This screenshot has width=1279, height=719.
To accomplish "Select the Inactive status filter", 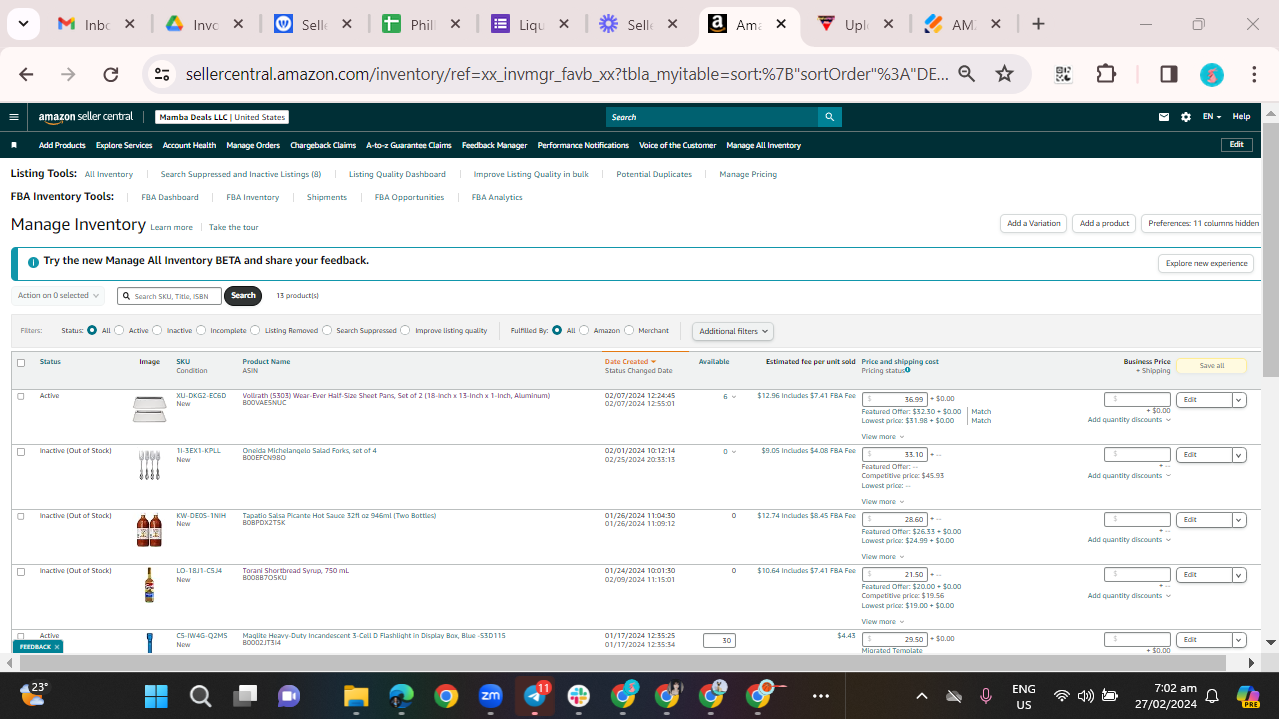I will [x=157, y=330].
